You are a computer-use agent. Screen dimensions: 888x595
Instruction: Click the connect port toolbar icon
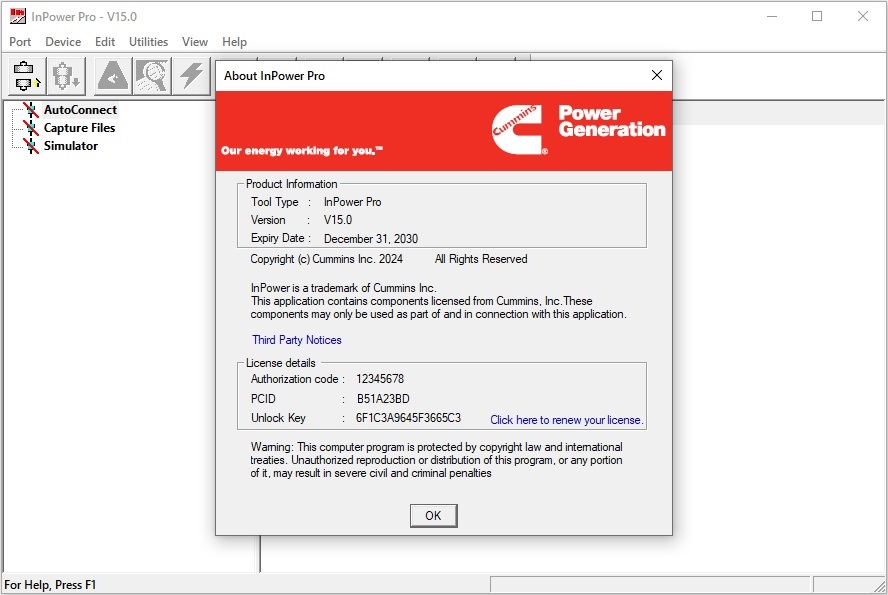25,76
